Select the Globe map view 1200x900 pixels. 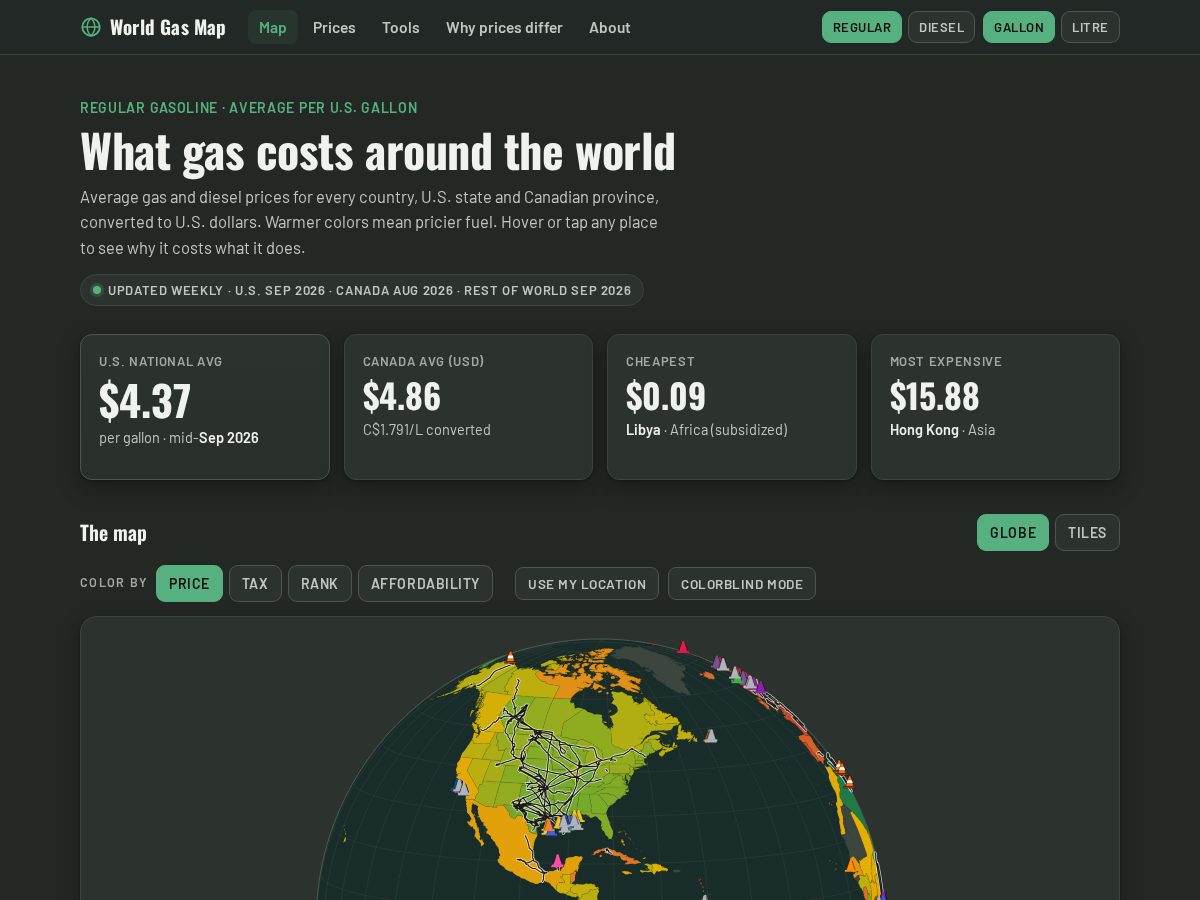[x=1013, y=533]
